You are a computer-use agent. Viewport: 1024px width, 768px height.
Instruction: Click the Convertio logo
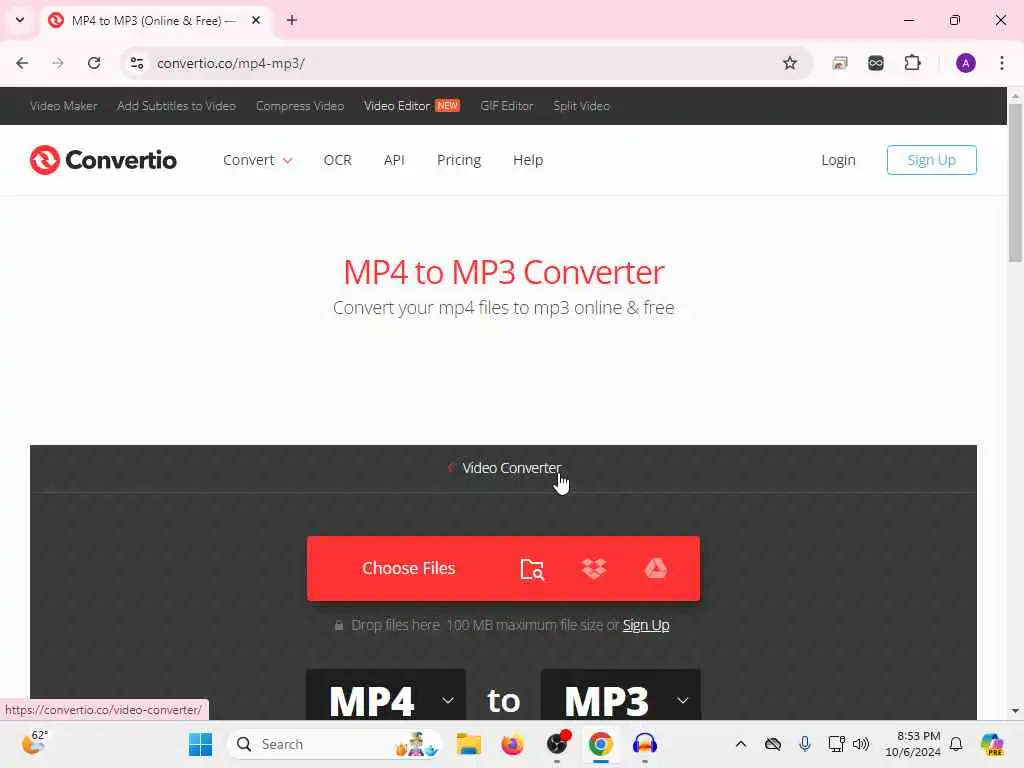[103, 160]
